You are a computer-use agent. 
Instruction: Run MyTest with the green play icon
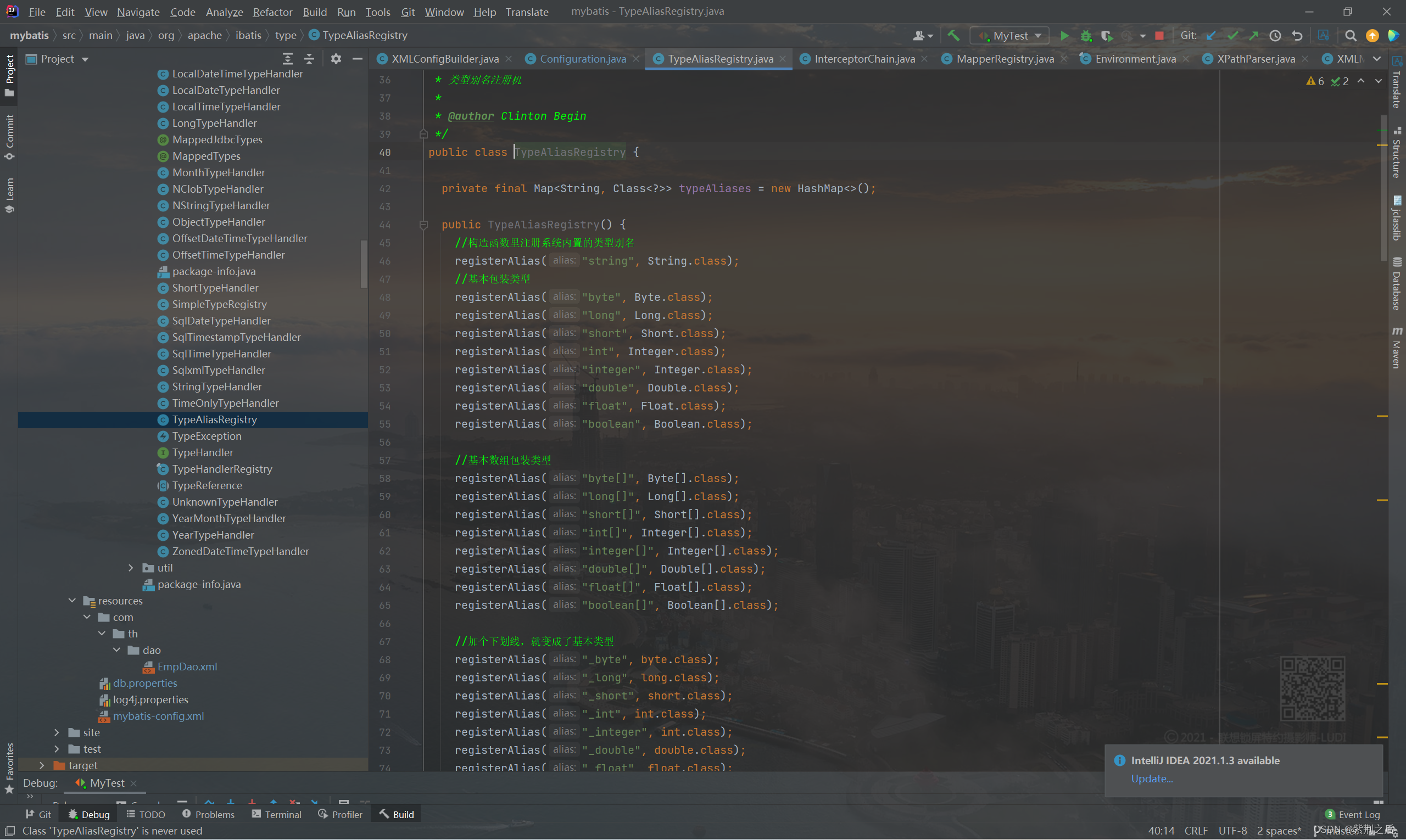1064,36
